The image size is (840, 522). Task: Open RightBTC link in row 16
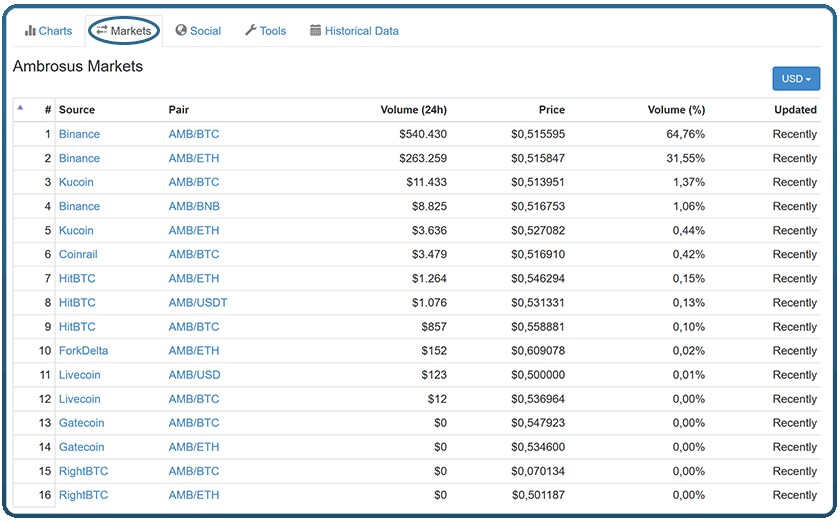[84, 495]
